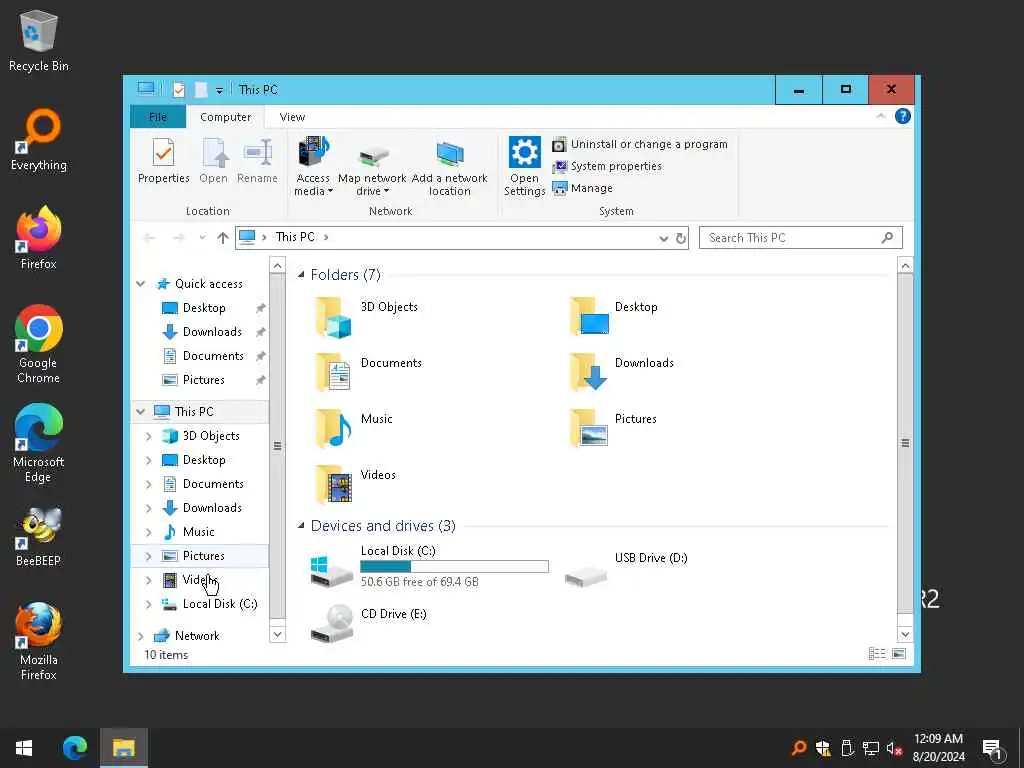Image resolution: width=1024 pixels, height=768 pixels.
Task: Refresh the This PC address bar
Action: pos(680,238)
